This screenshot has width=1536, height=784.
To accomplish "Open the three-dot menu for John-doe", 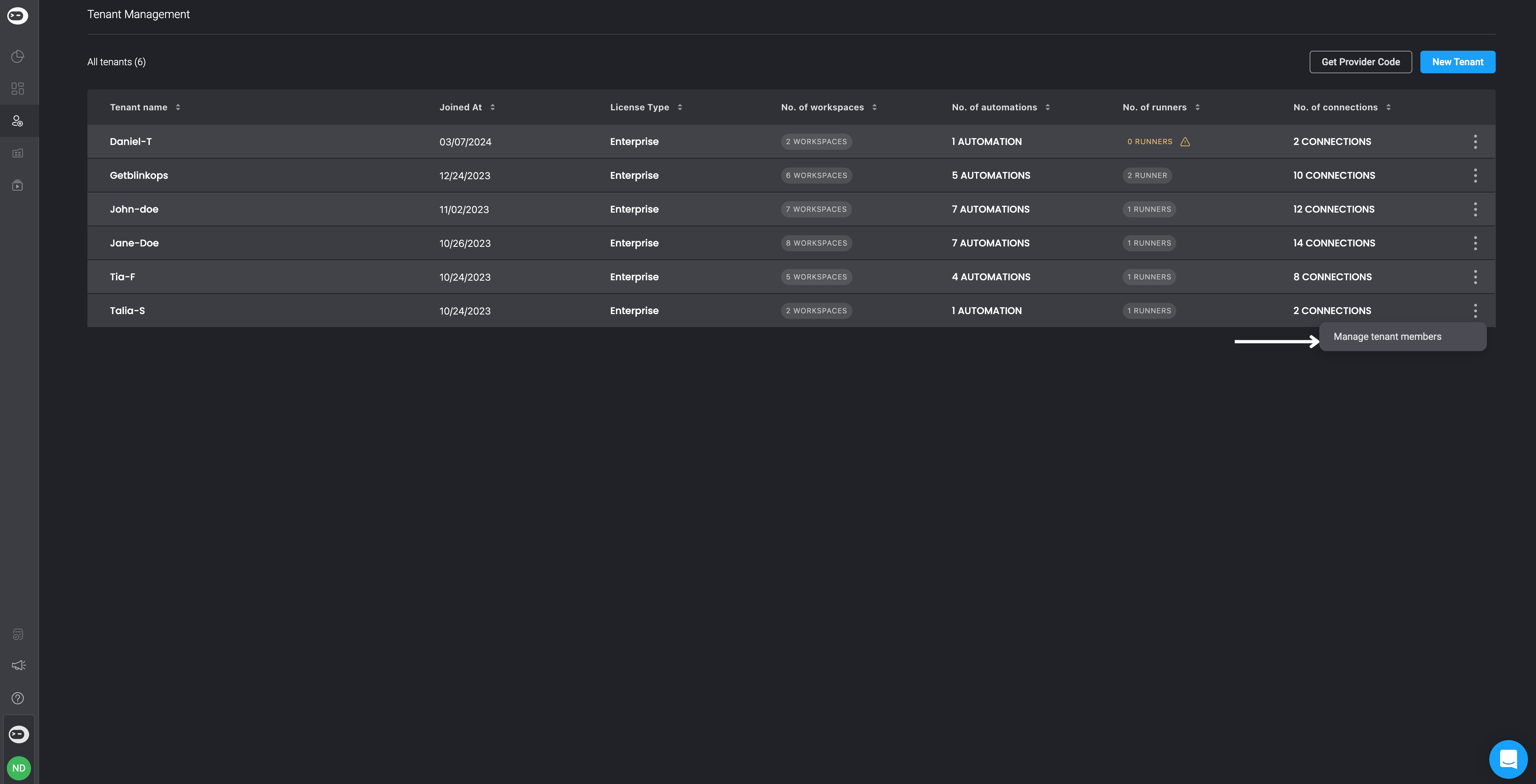I will click(1475, 209).
